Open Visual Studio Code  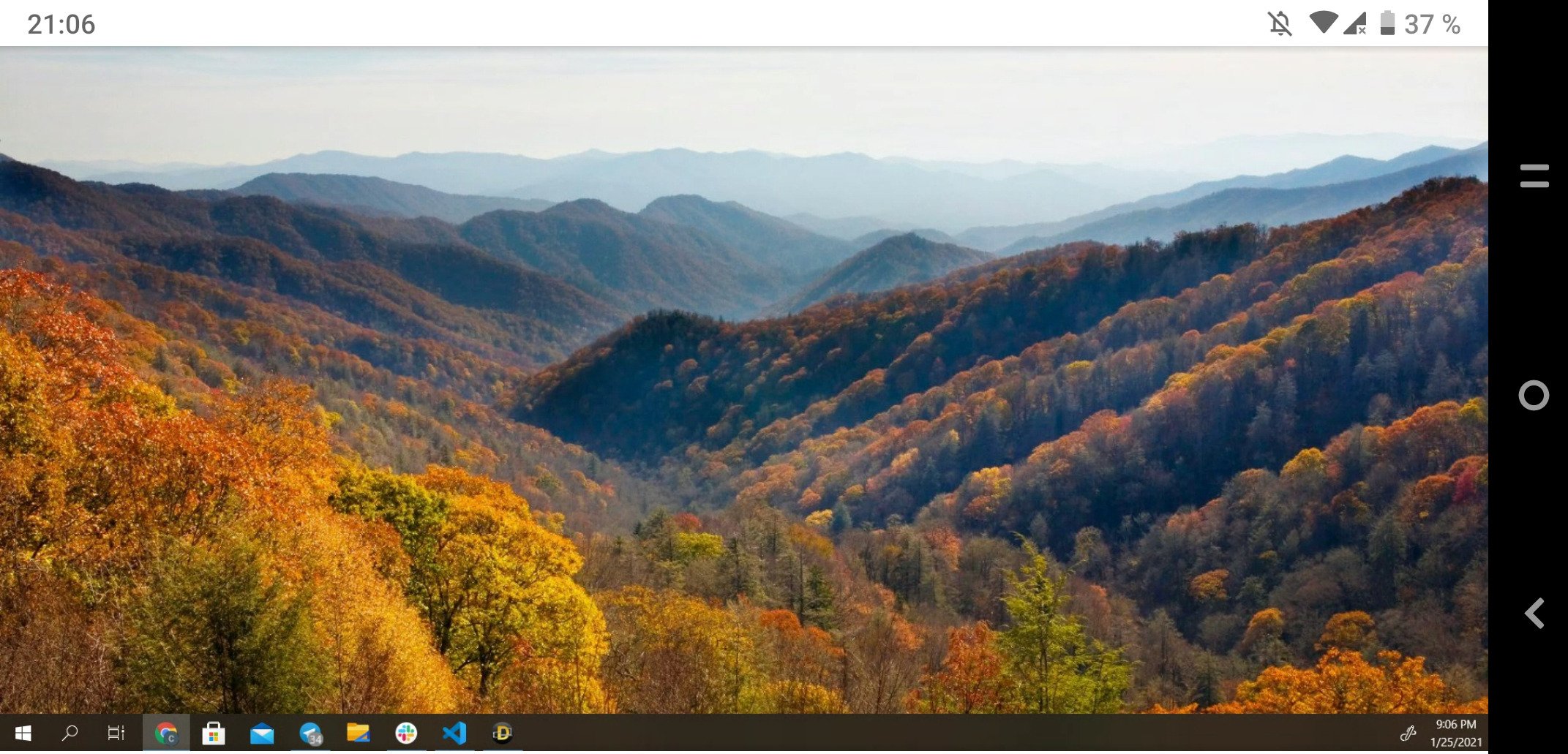pos(454,733)
